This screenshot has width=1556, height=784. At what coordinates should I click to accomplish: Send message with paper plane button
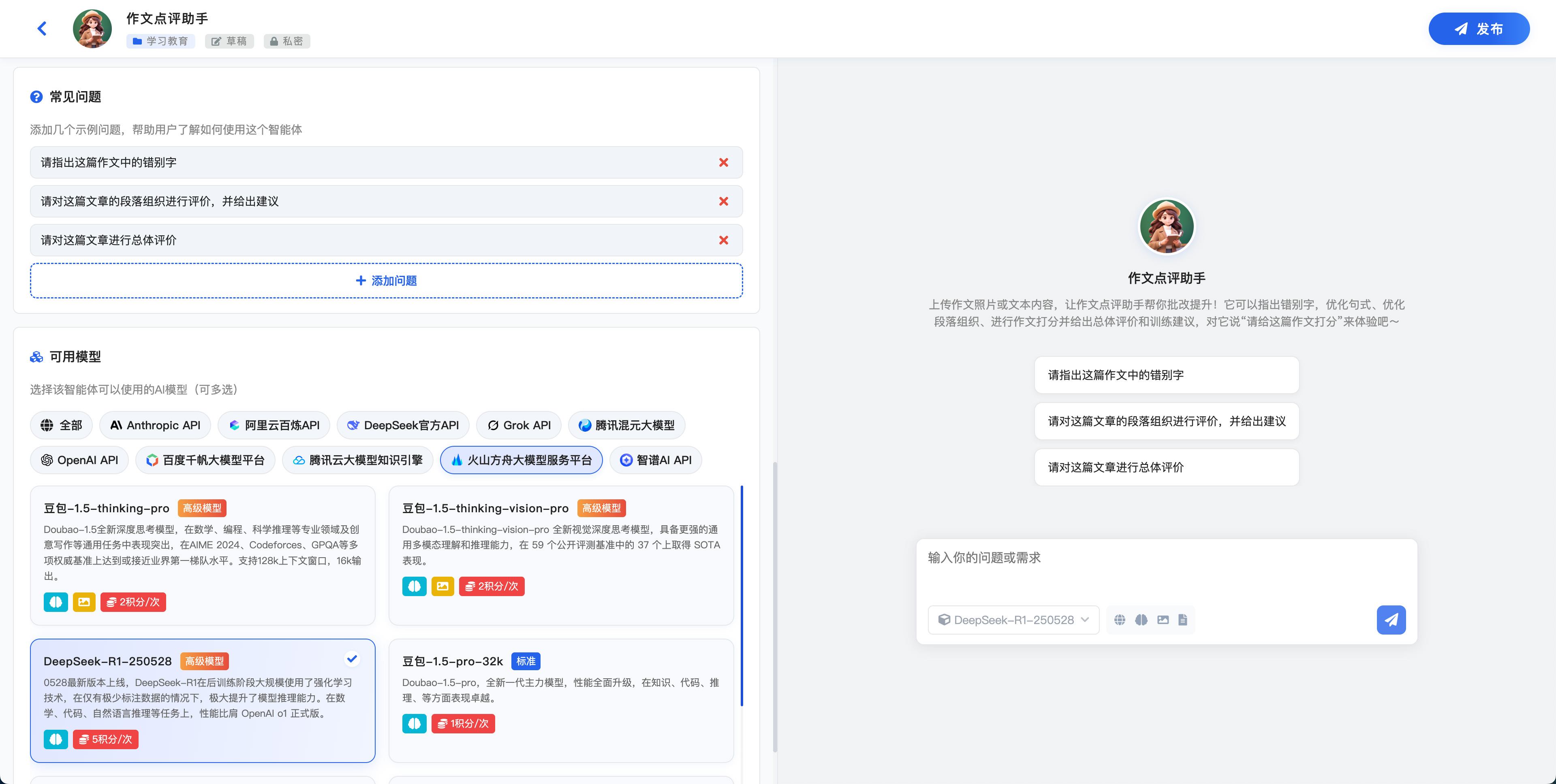coord(1391,620)
